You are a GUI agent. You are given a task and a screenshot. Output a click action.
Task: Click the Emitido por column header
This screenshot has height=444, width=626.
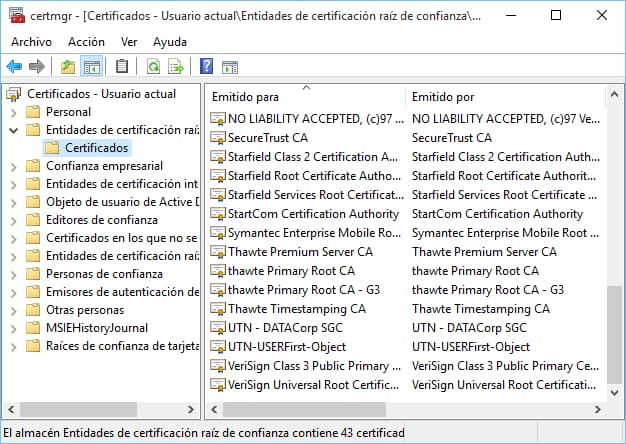(x=500, y=97)
